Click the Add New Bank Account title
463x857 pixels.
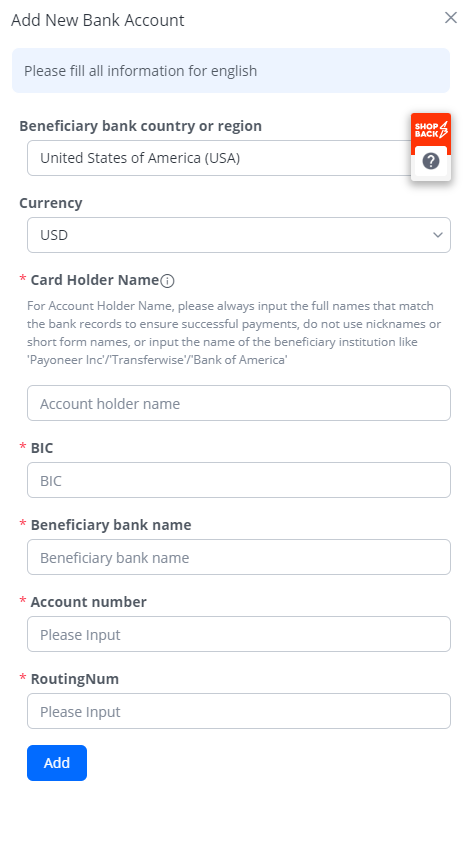[98, 20]
